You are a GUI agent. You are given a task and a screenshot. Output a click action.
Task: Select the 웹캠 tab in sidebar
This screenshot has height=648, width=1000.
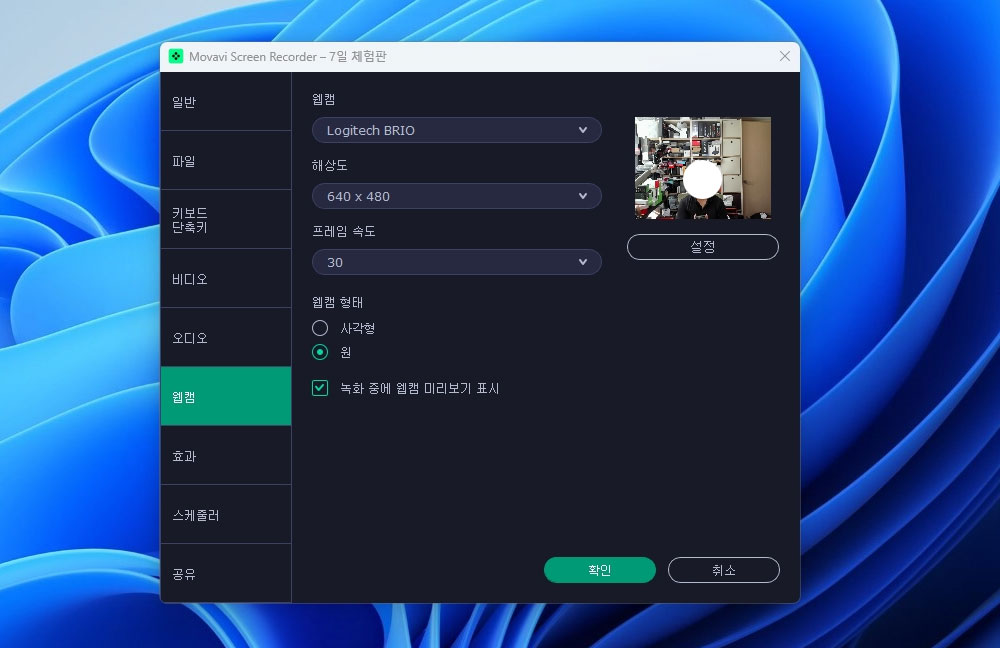click(x=226, y=396)
